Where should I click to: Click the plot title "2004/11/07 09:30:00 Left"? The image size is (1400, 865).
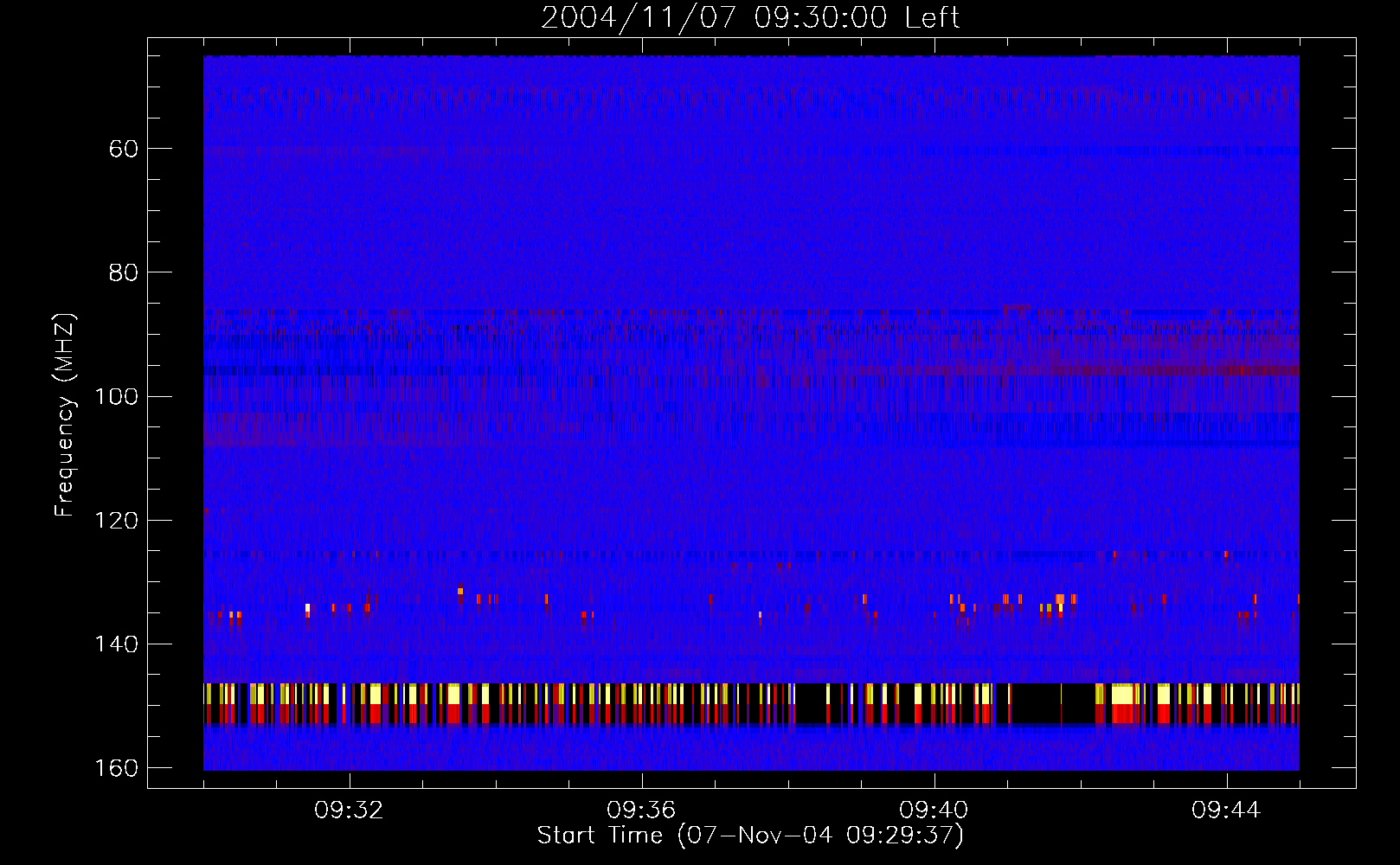point(750,18)
